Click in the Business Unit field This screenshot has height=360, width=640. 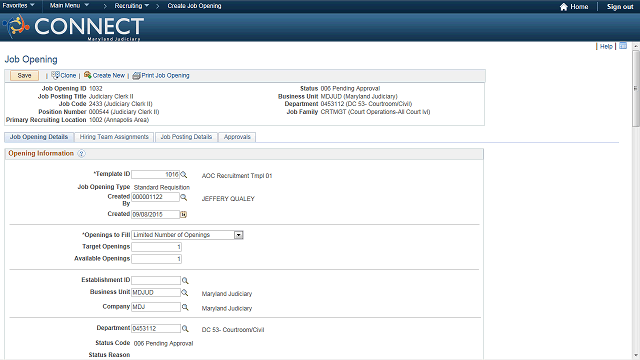[156, 293]
